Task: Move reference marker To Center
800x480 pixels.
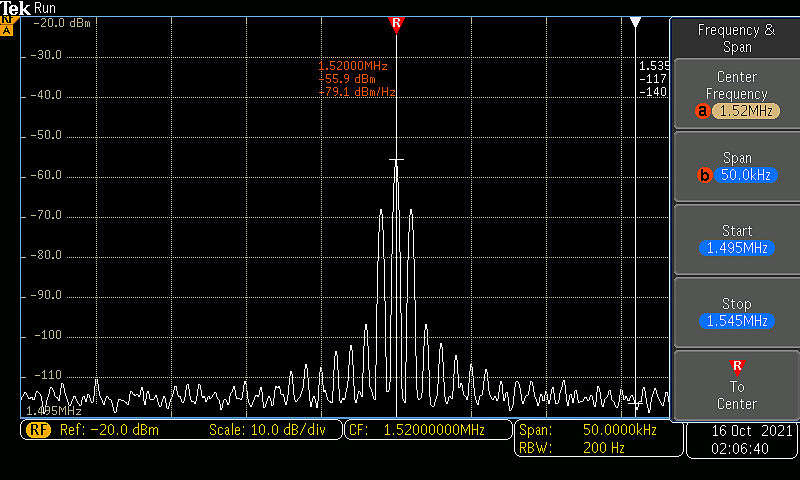Action: click(736, 386)
